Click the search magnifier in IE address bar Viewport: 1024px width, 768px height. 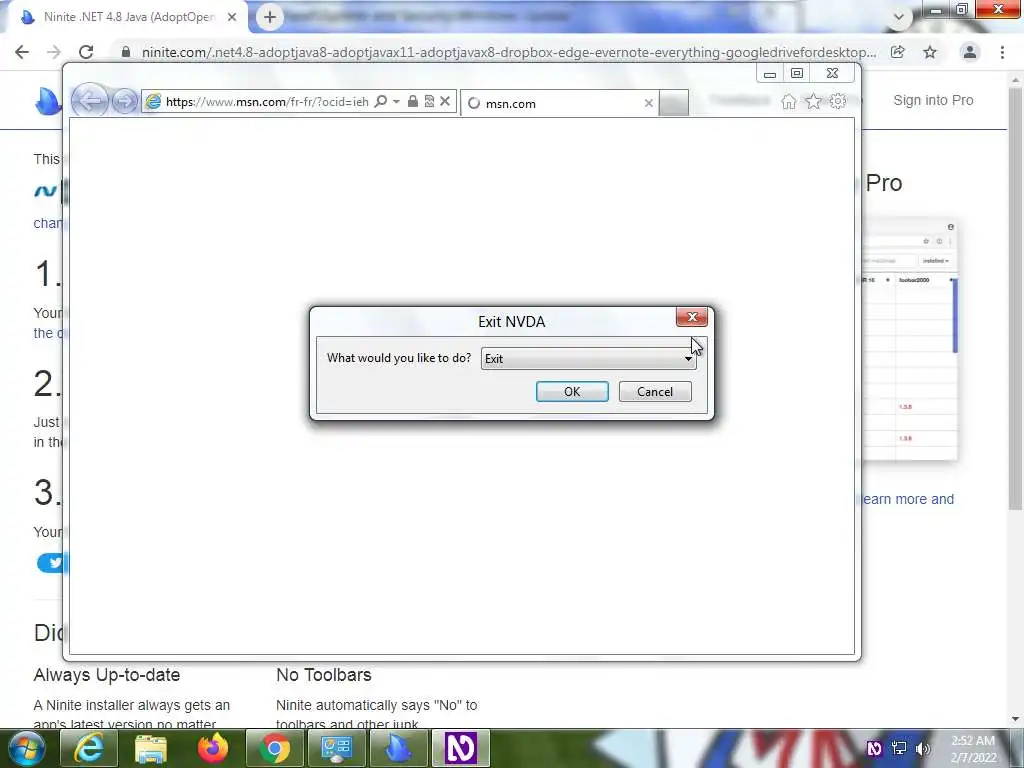pos(381,101)
